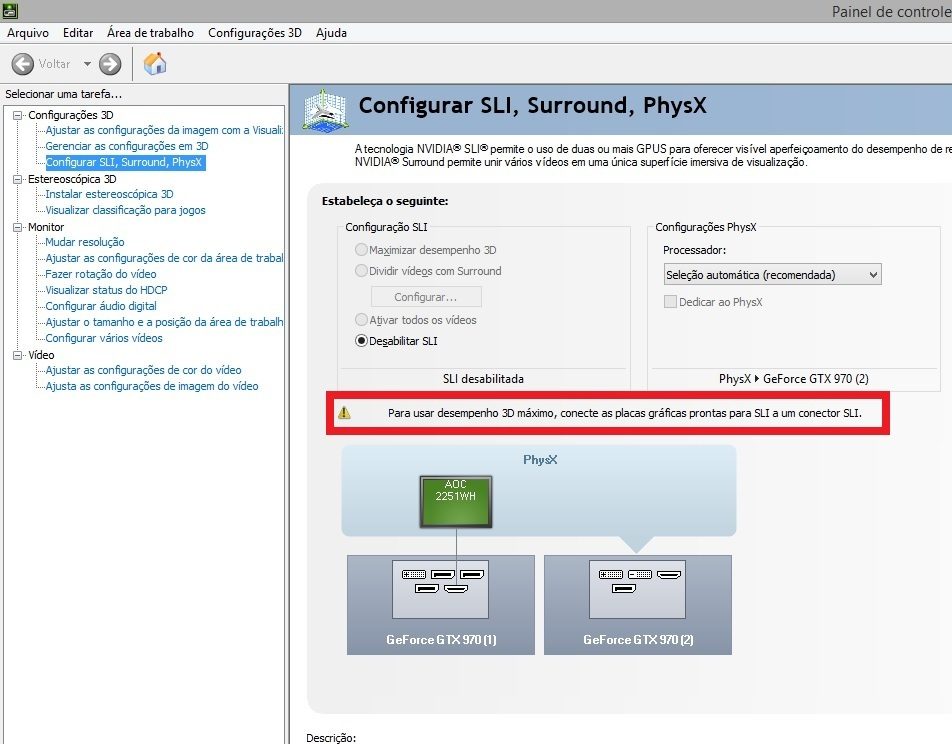The image size is (952, 744).
Task: Open Configurar áudio digital link
Action: (101, 306)
